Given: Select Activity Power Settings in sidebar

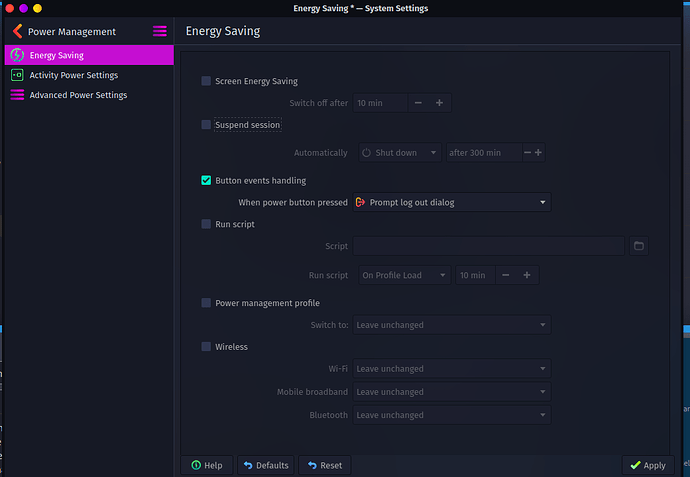Looking at the screenshot, I should [x=73, y=75].
